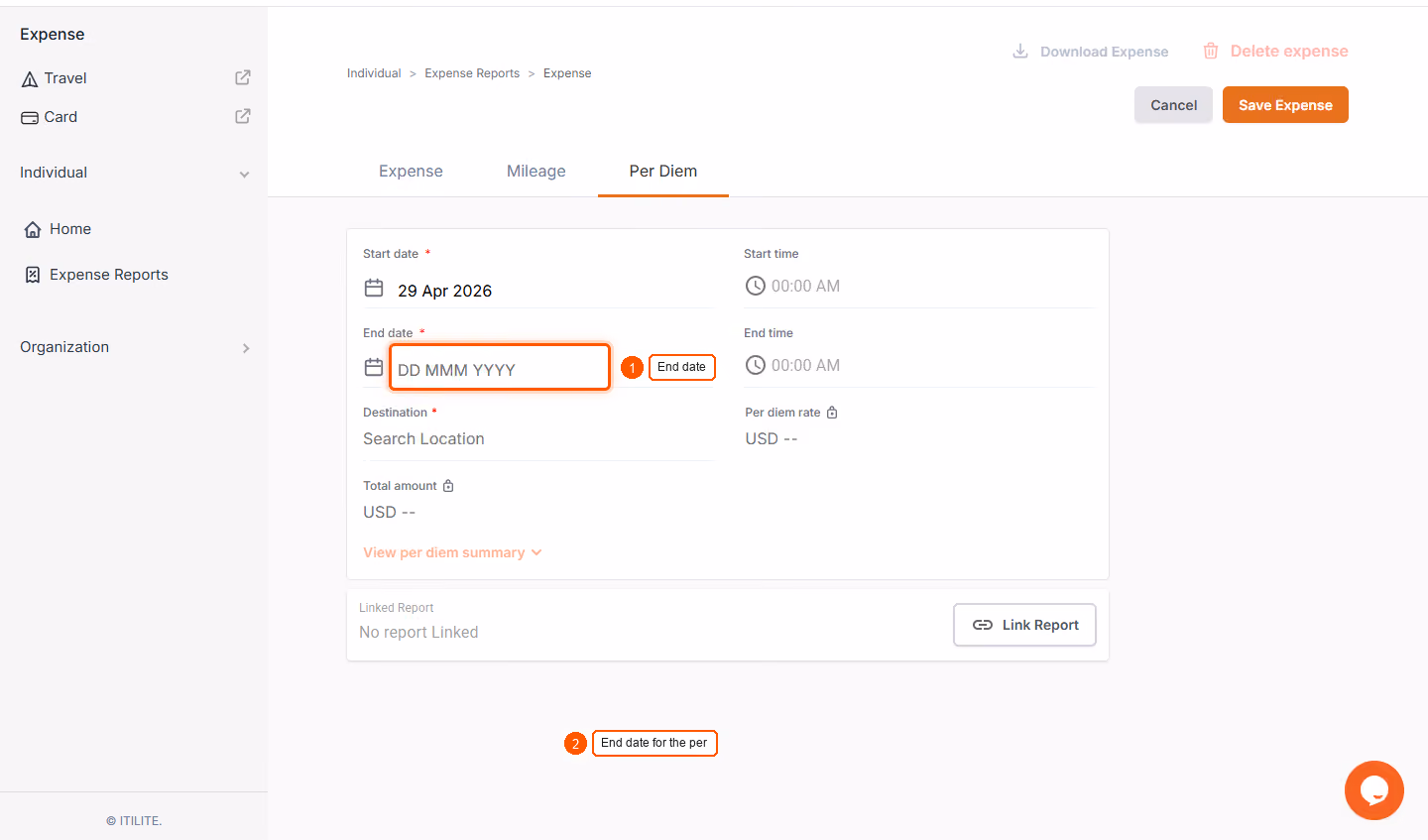Click the Start time 00:00 AM field

[918, 286]
